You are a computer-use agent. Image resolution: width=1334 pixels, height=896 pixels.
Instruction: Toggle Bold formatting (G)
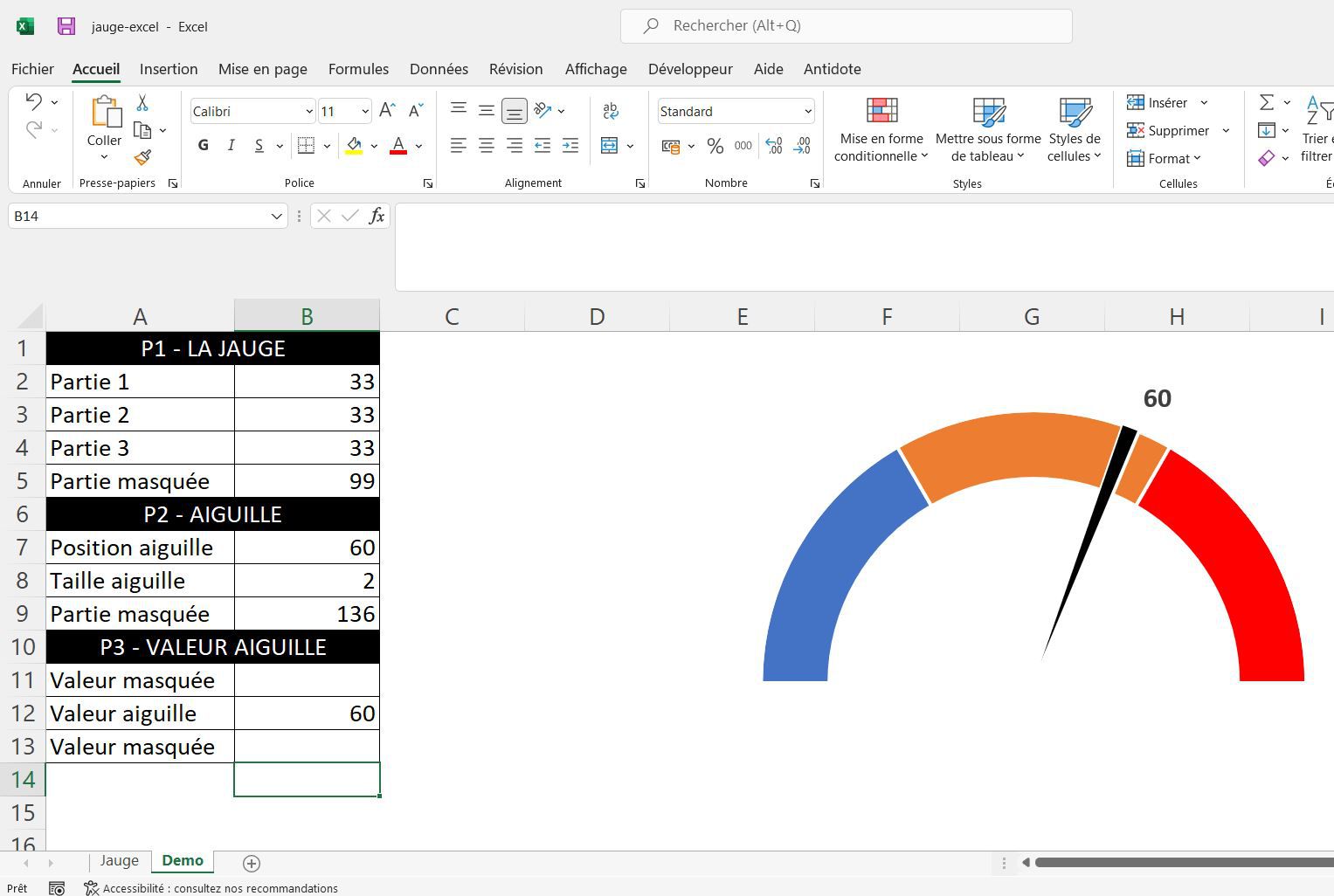204,146
